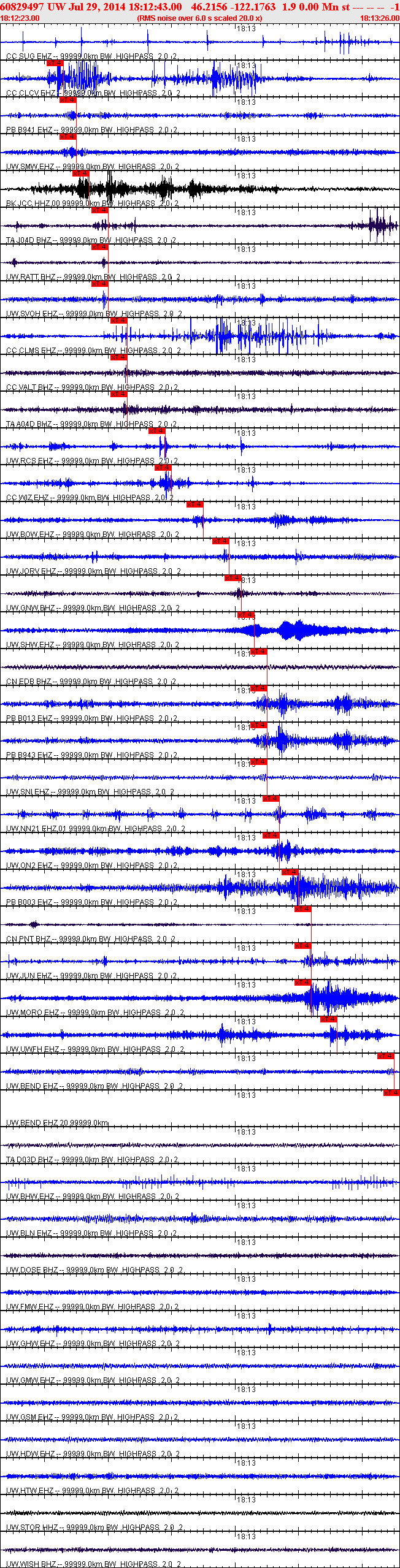Select the pick marker on UW.SHW trace

[x=246, y=615]
